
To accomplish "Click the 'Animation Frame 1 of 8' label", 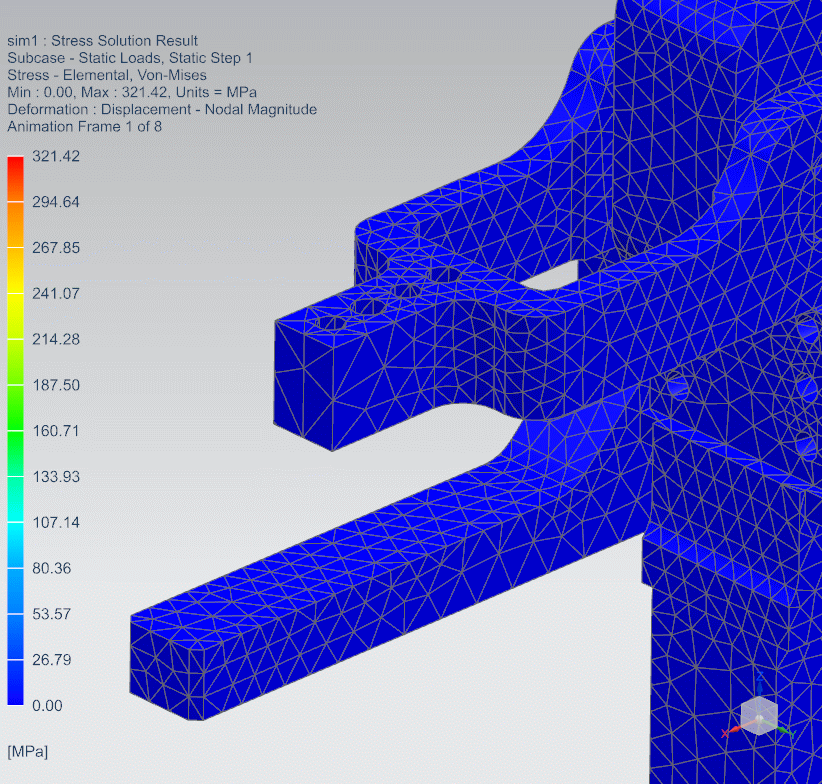I will click(x=84, y=126).
